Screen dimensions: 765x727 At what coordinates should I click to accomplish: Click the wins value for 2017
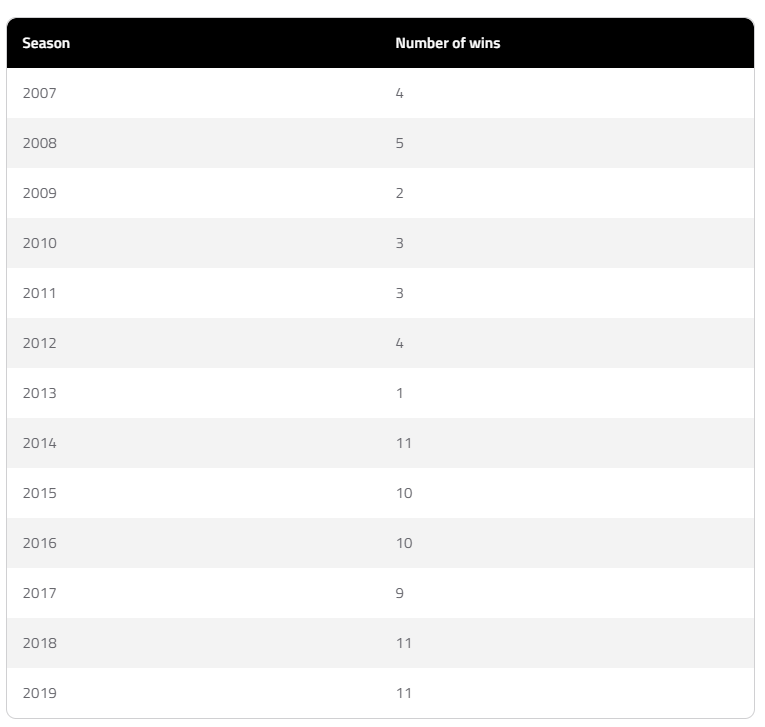[400, 593]
